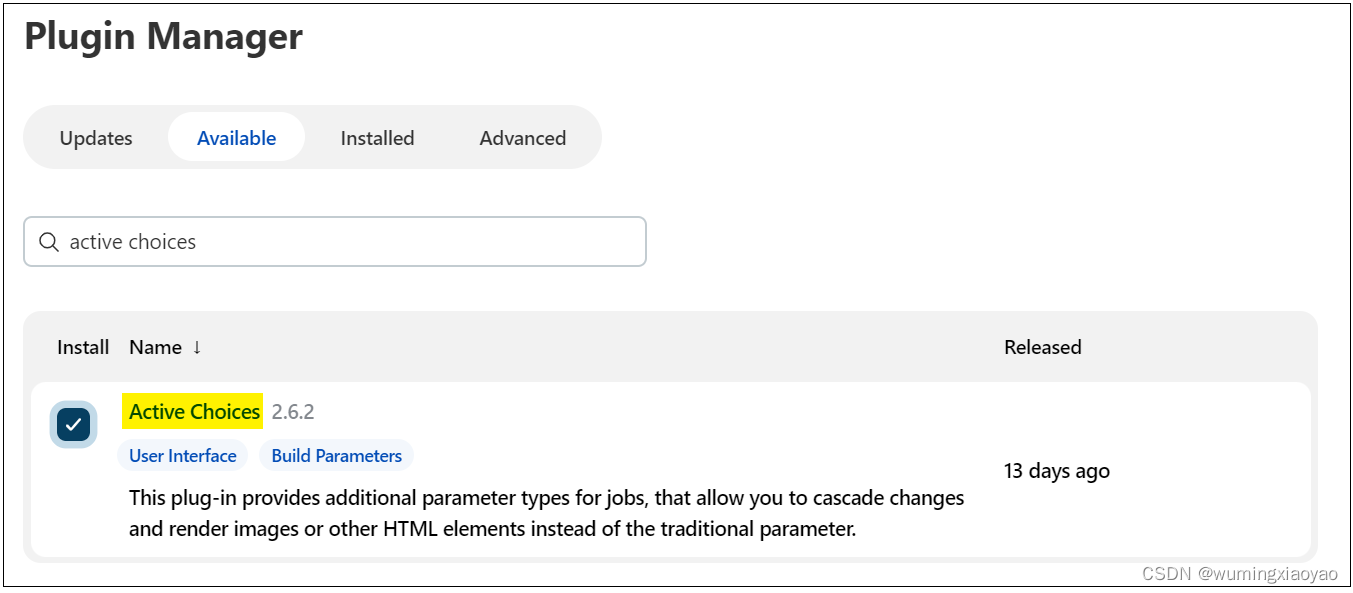Click the magnifier icon in search box
Viewport: 1353px width, 593px height.
48,242
